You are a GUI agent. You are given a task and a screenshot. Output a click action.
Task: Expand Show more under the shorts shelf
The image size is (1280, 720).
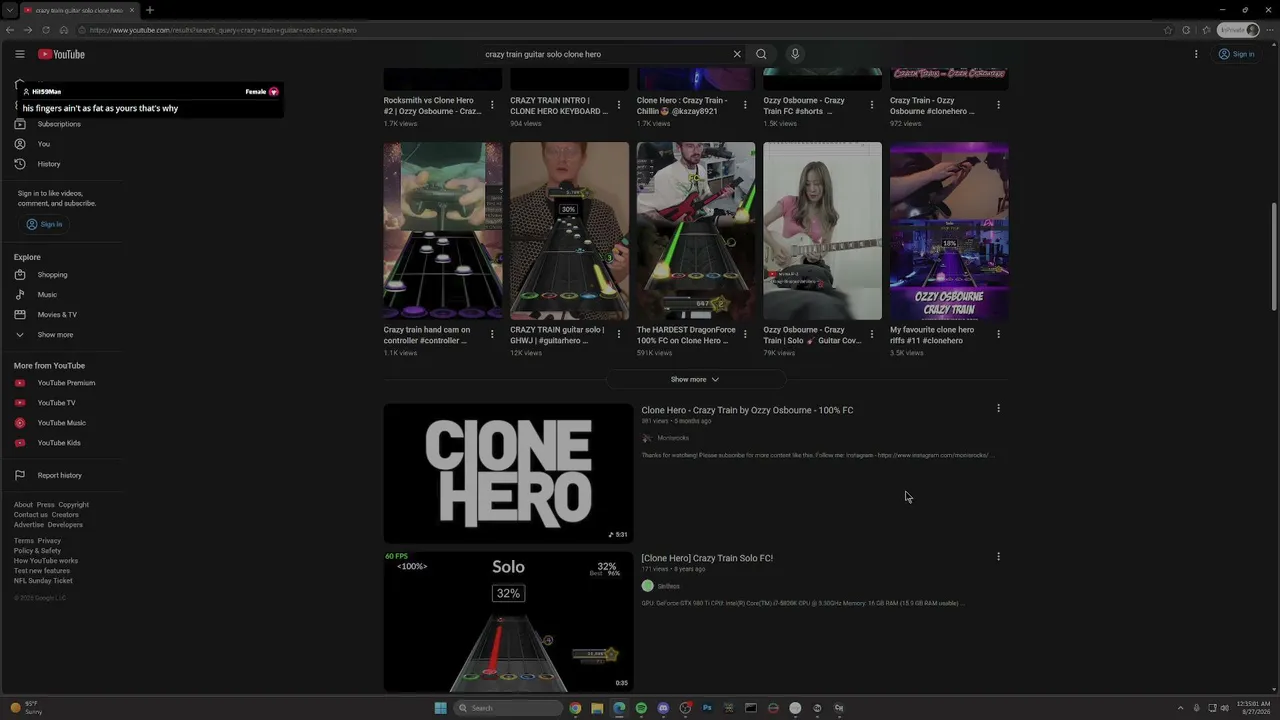pos(695,379)
